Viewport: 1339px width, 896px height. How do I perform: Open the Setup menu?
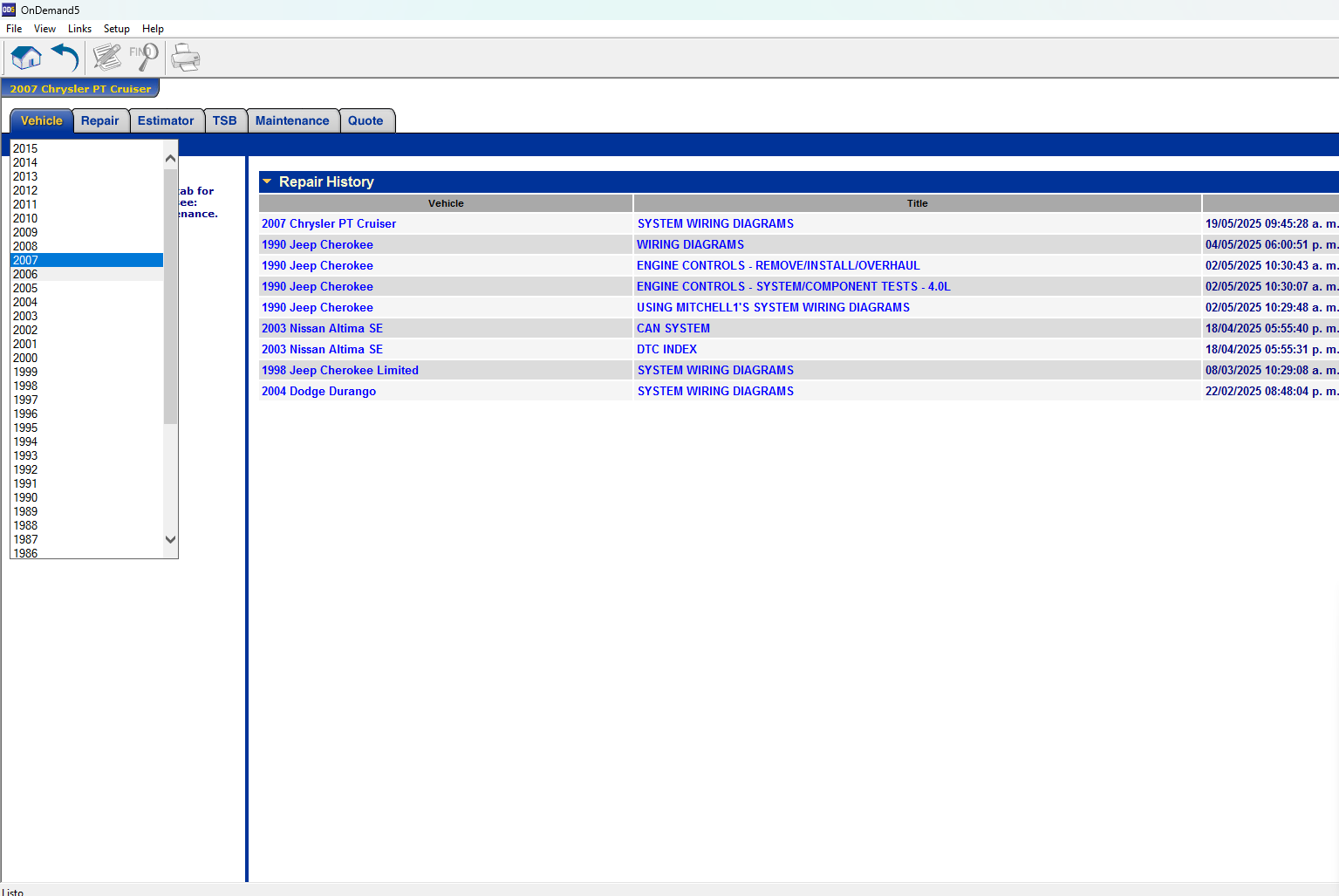116,29
